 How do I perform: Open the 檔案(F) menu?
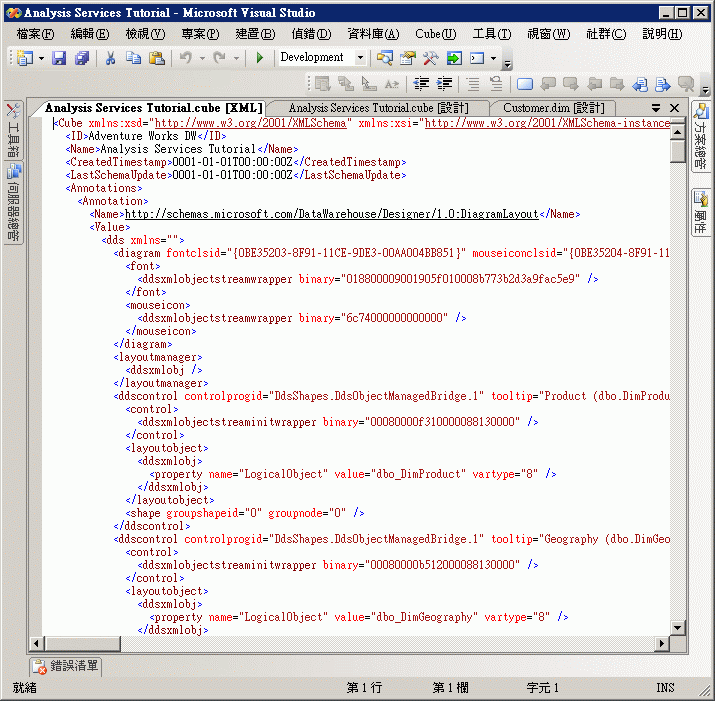(x=35, y=34)
